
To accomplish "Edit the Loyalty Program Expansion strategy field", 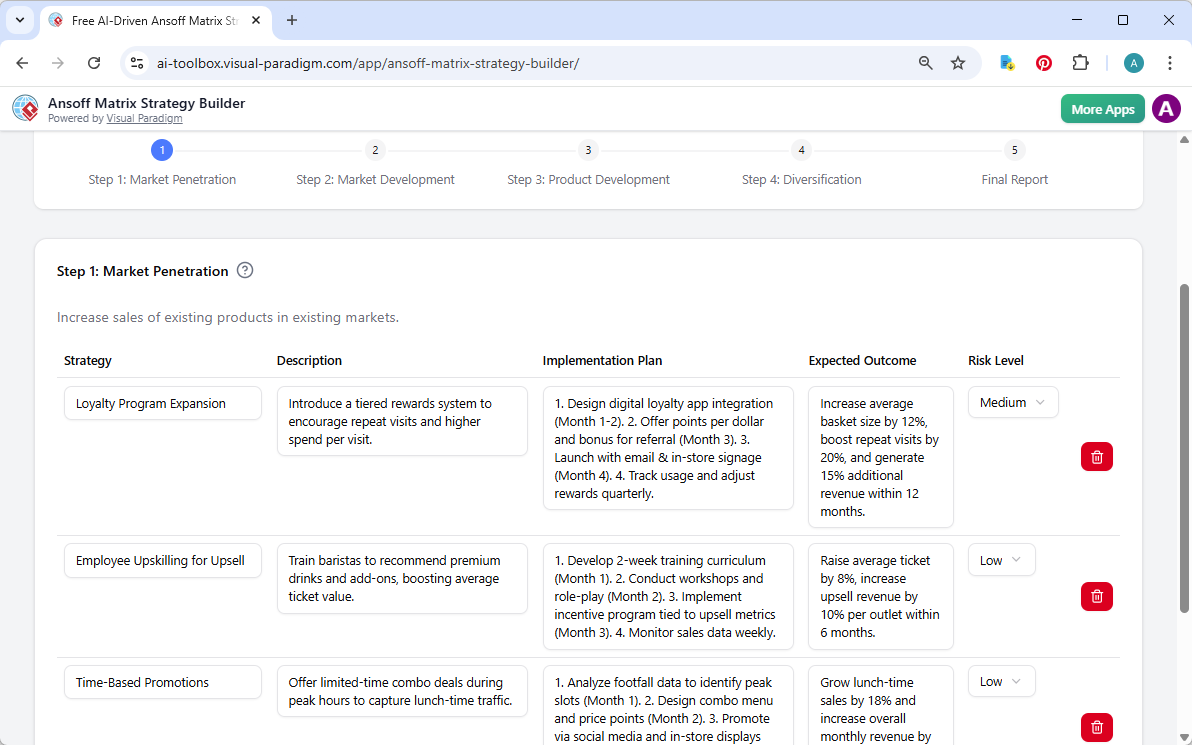I will pos(162,403).
